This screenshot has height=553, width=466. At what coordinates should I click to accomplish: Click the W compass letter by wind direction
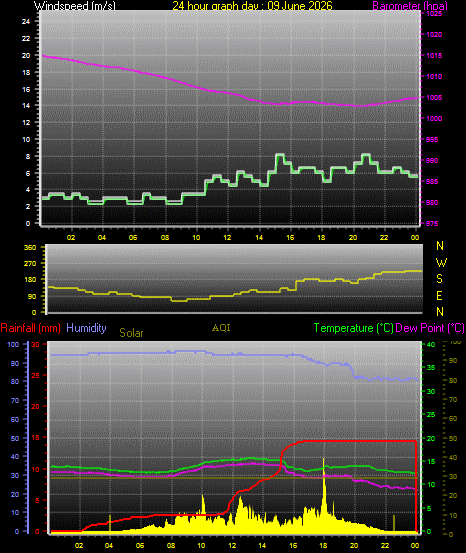click(x=441, y=262)
